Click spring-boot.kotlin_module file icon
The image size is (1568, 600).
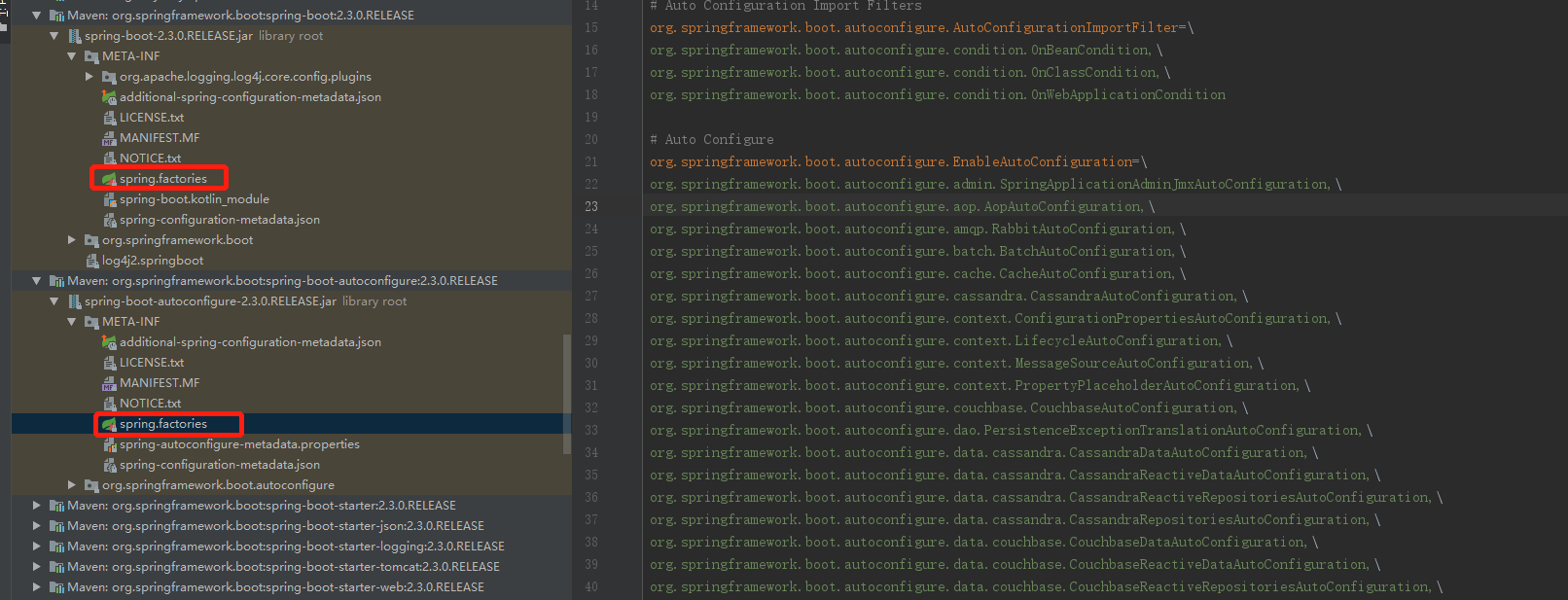[x=109, y=199]
